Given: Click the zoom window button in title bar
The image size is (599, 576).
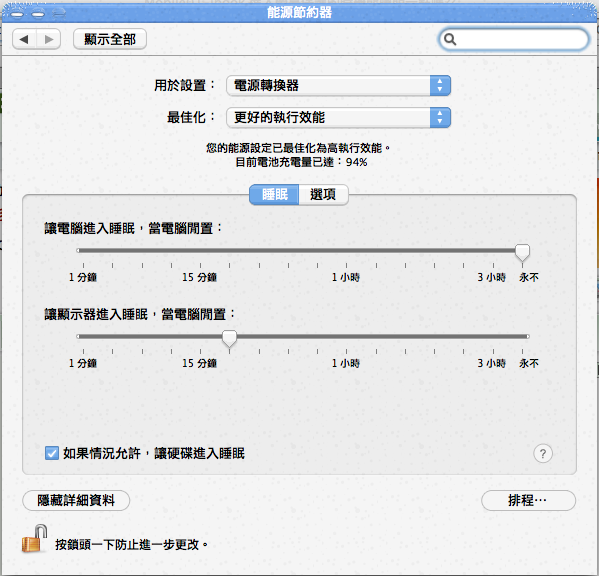Looking at the screenshot, I should 59,14.
